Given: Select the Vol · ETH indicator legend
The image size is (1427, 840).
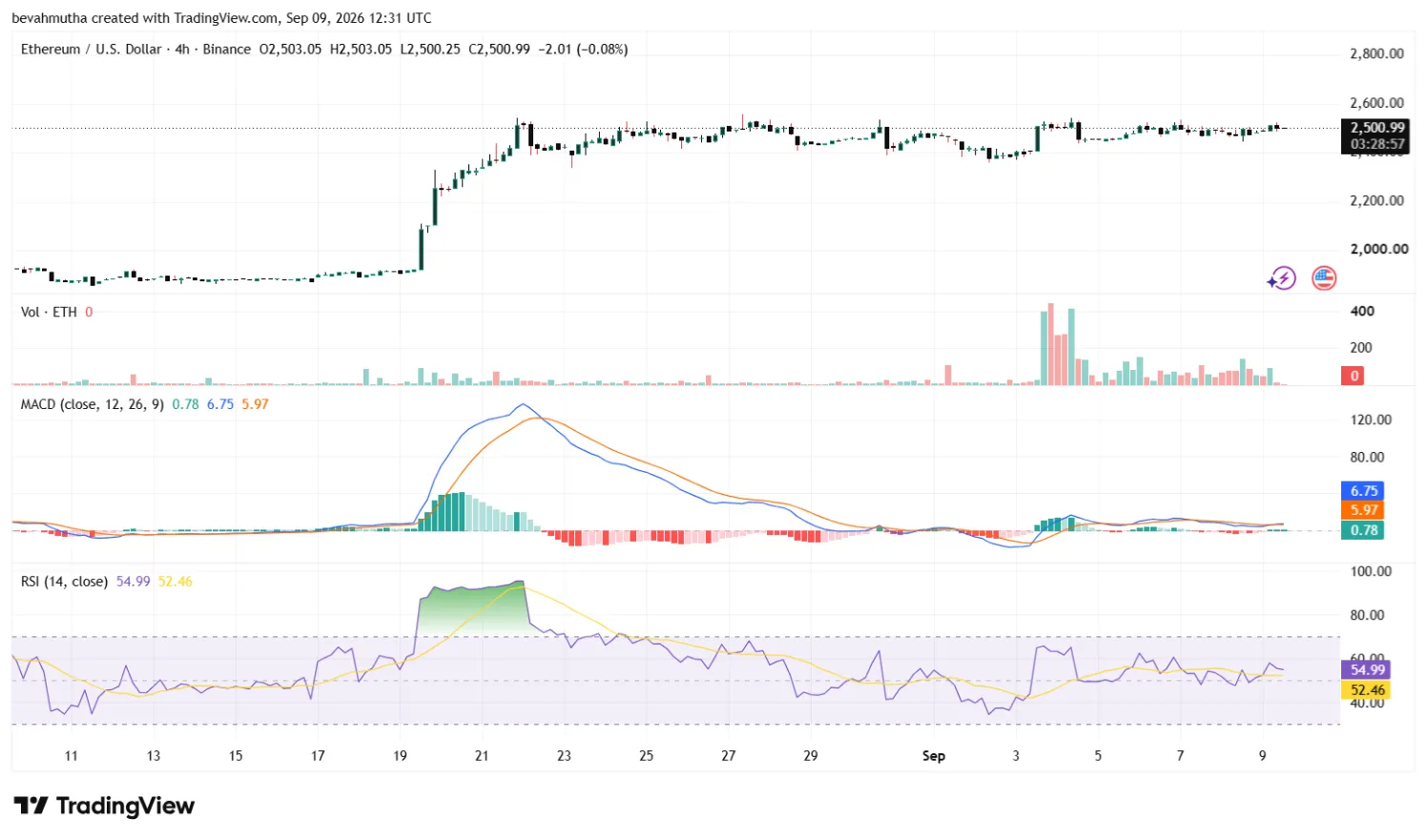Looking at the screenshot, I should 49,312.
